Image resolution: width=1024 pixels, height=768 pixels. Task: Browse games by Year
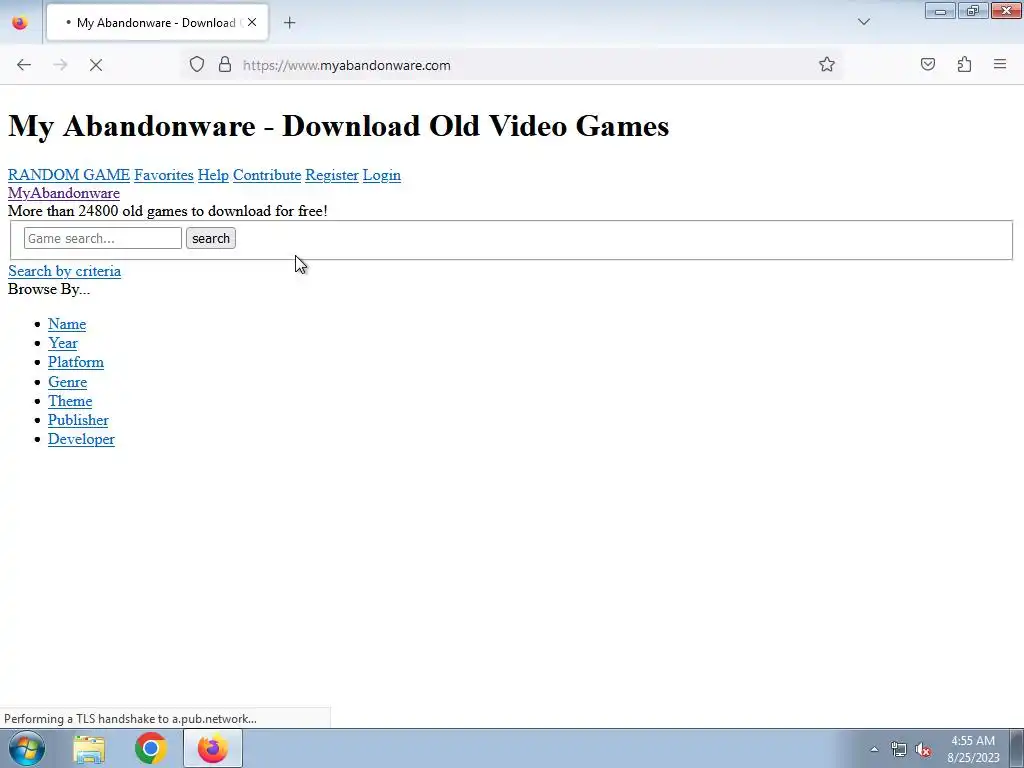point(63,343)
